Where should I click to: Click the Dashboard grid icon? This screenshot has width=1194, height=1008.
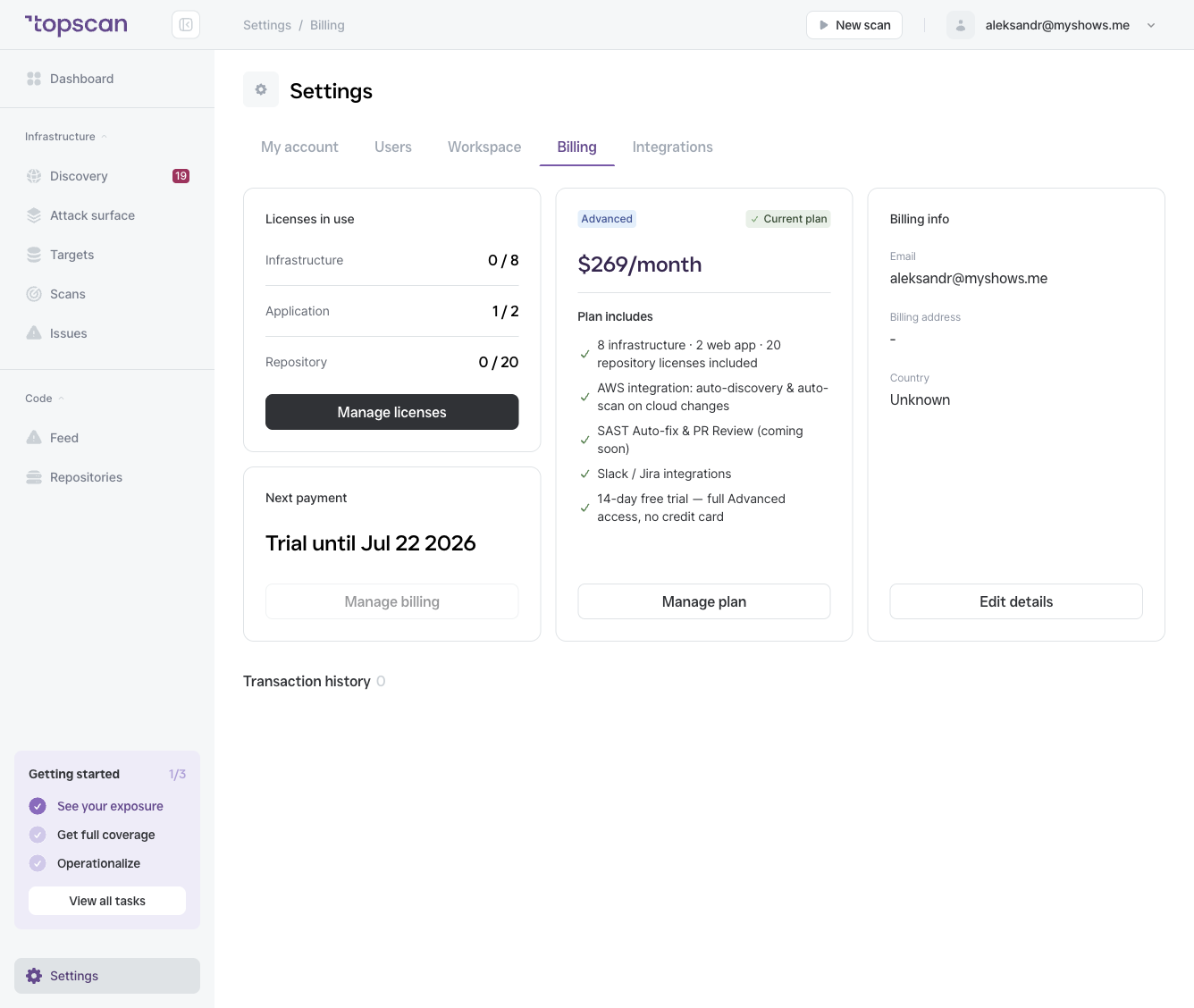pos(34,79)
